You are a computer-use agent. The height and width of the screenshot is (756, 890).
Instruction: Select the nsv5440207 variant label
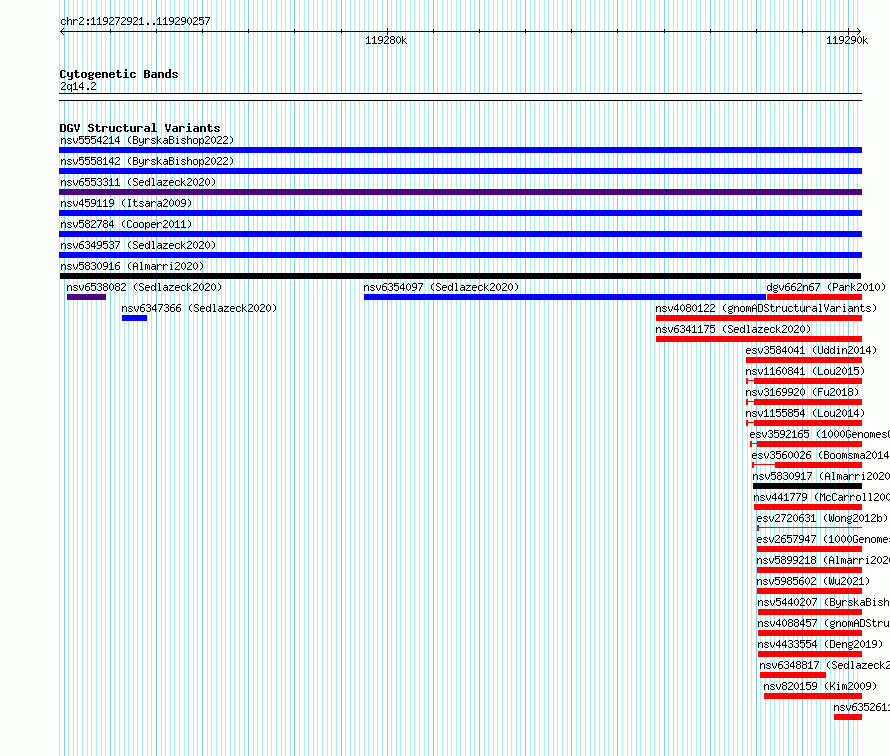(824, 602)
